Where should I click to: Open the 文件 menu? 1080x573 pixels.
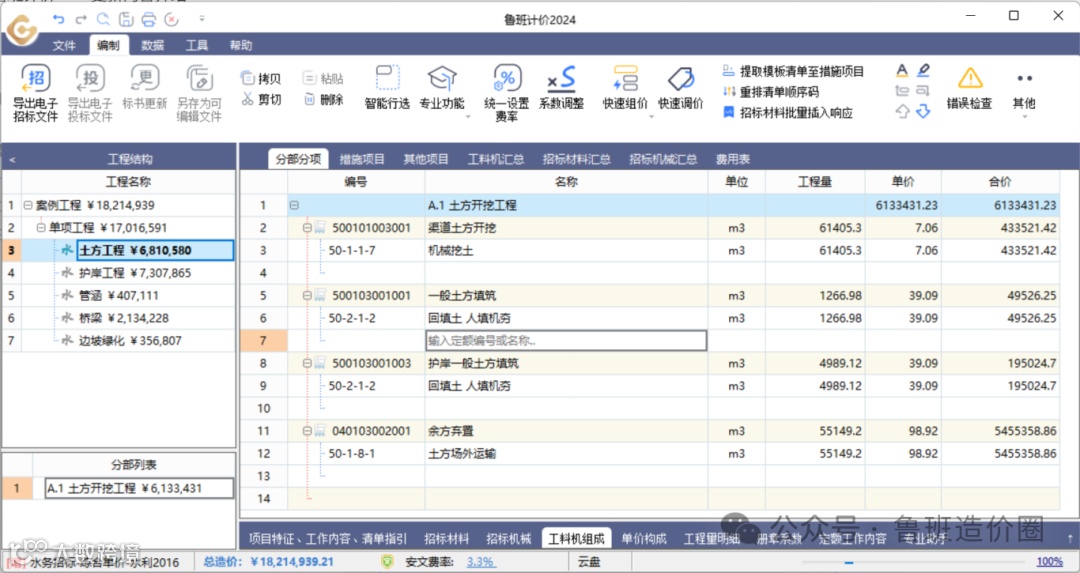click(64, 45)
